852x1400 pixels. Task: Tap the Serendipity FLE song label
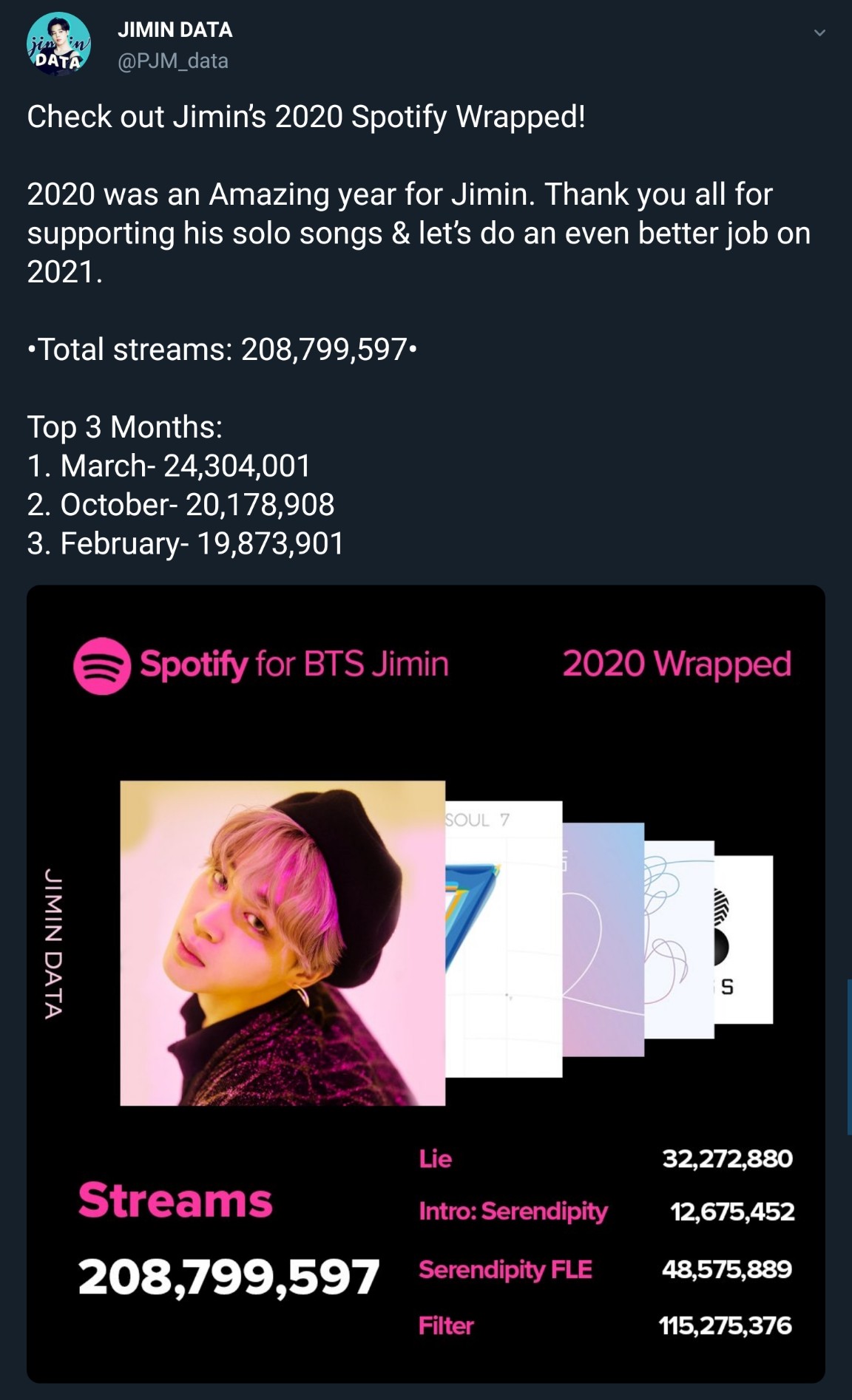click(505, 1269)
